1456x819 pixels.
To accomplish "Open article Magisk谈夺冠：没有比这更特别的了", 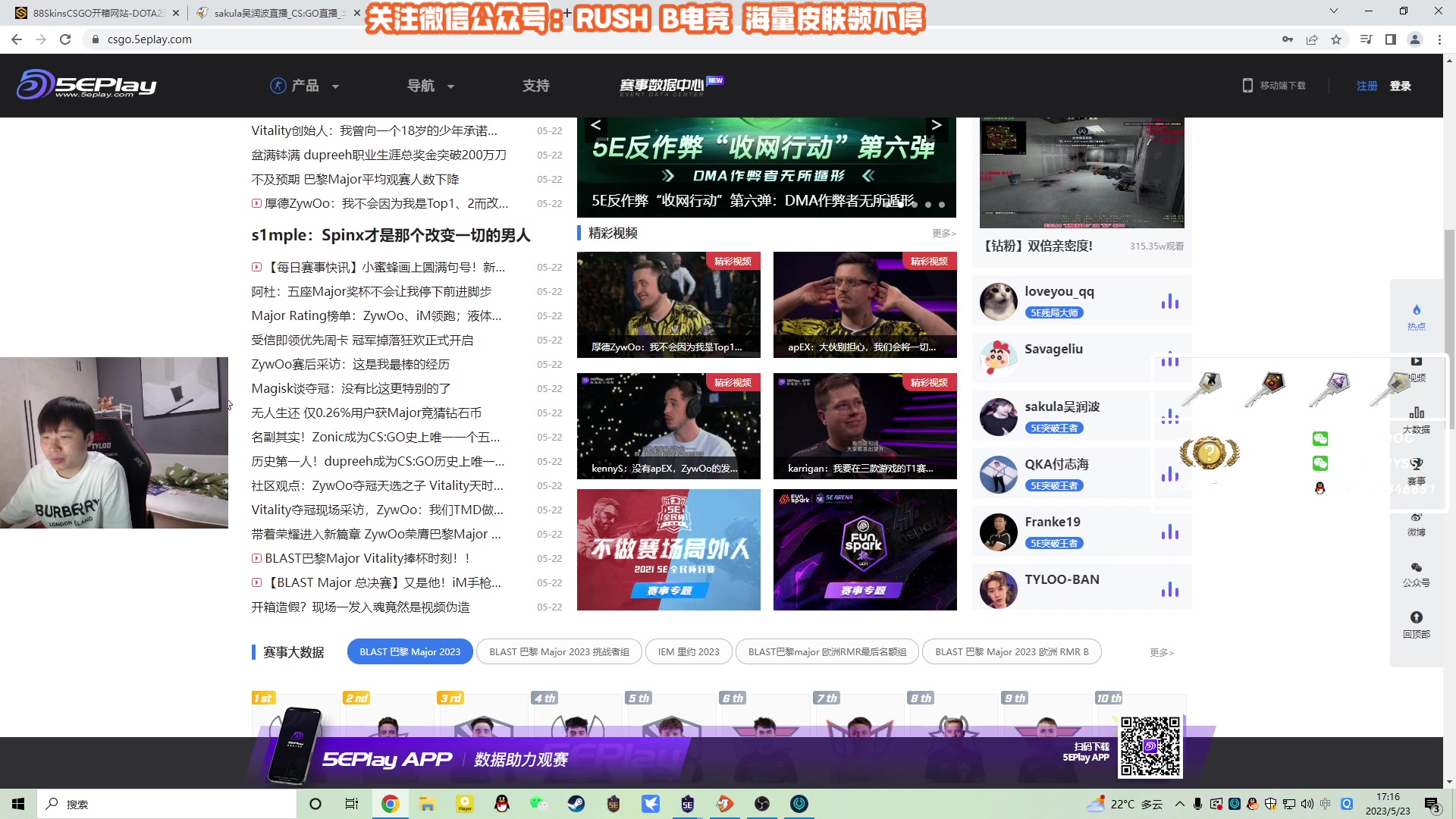I will pyautogui.click(x=351, y=389).
